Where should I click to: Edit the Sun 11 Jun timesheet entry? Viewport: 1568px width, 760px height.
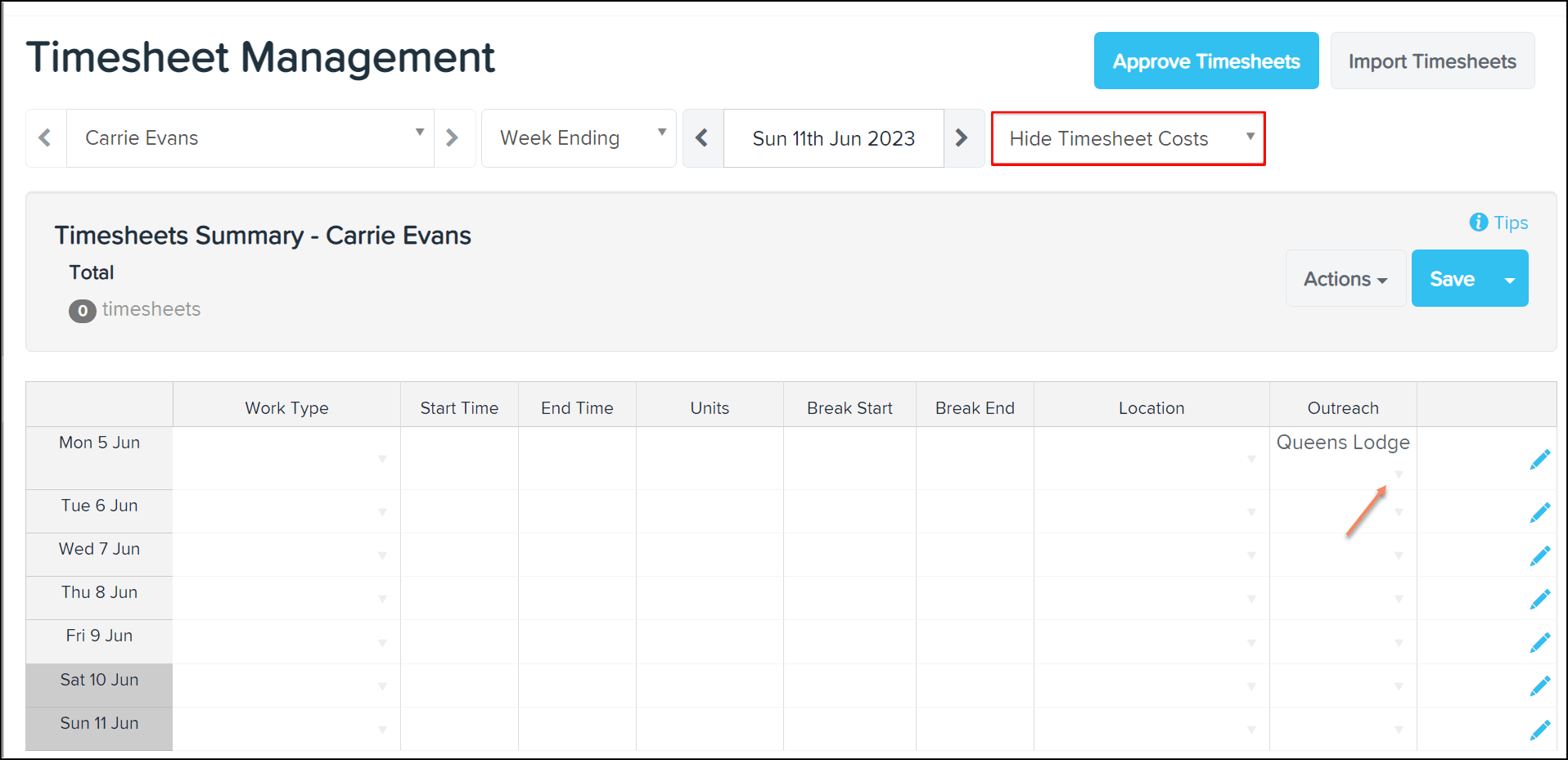[x=1539, y=729]
